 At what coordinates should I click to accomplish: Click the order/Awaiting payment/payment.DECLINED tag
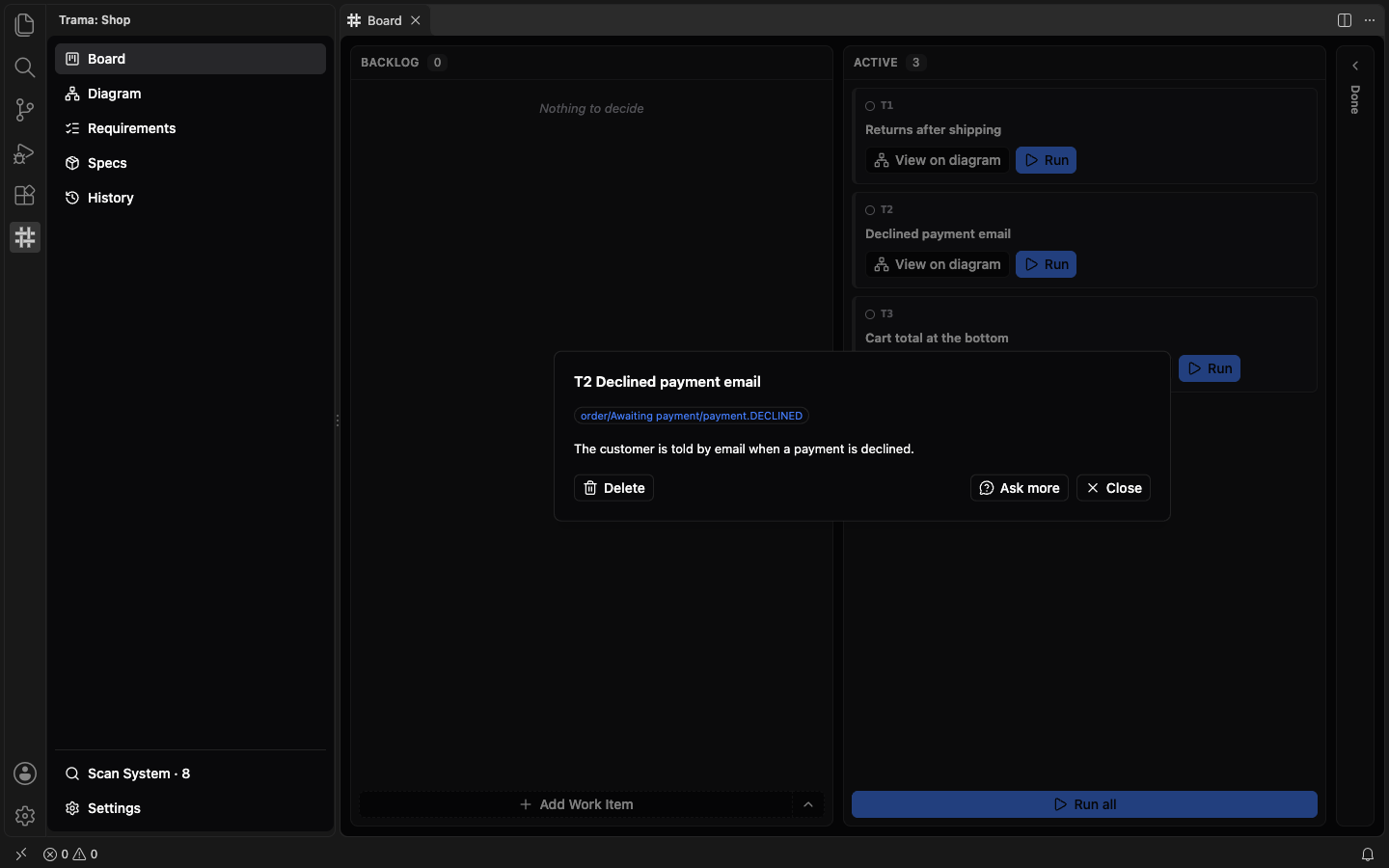692,416
